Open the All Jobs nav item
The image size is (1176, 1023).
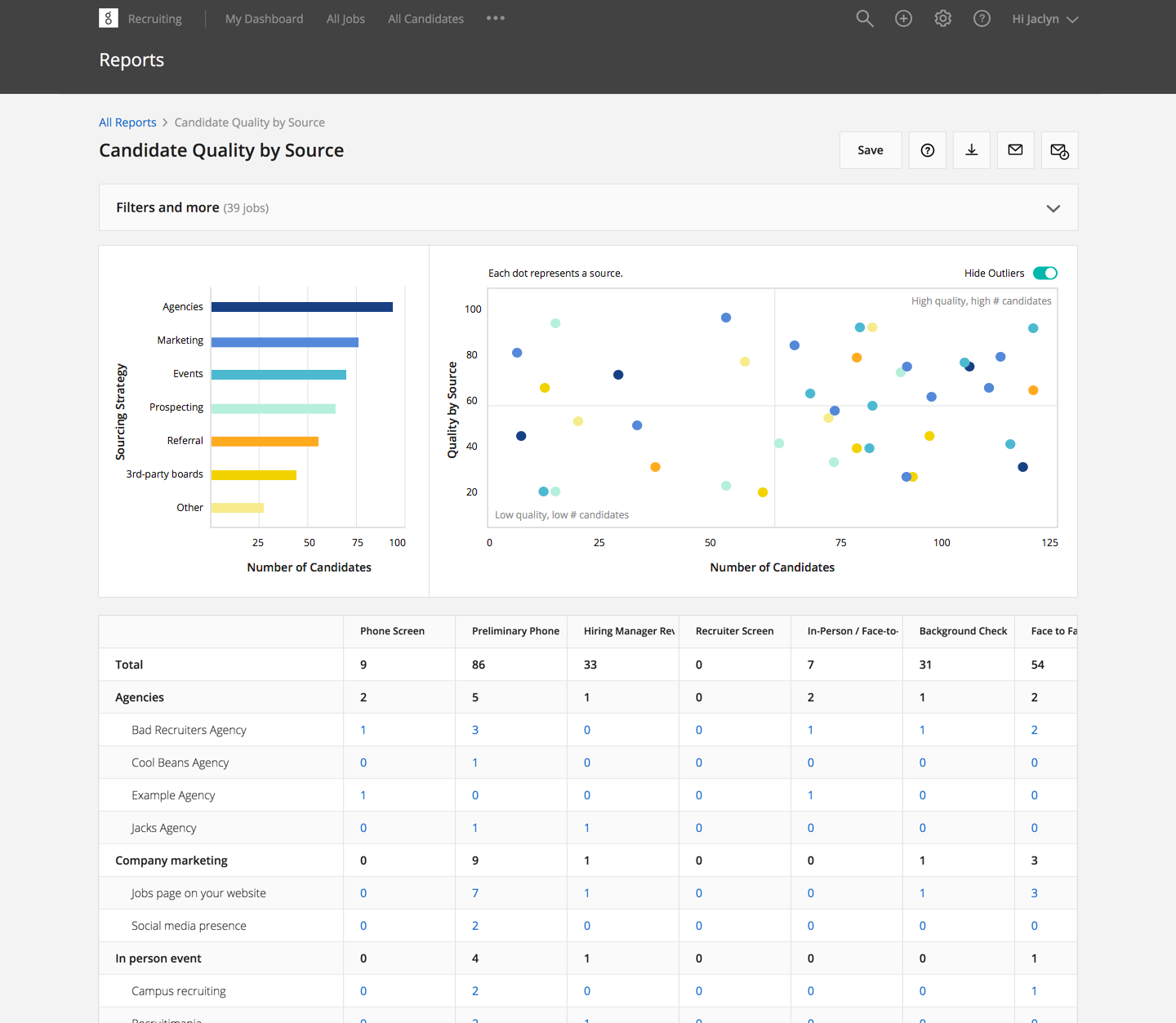(345, 19)
